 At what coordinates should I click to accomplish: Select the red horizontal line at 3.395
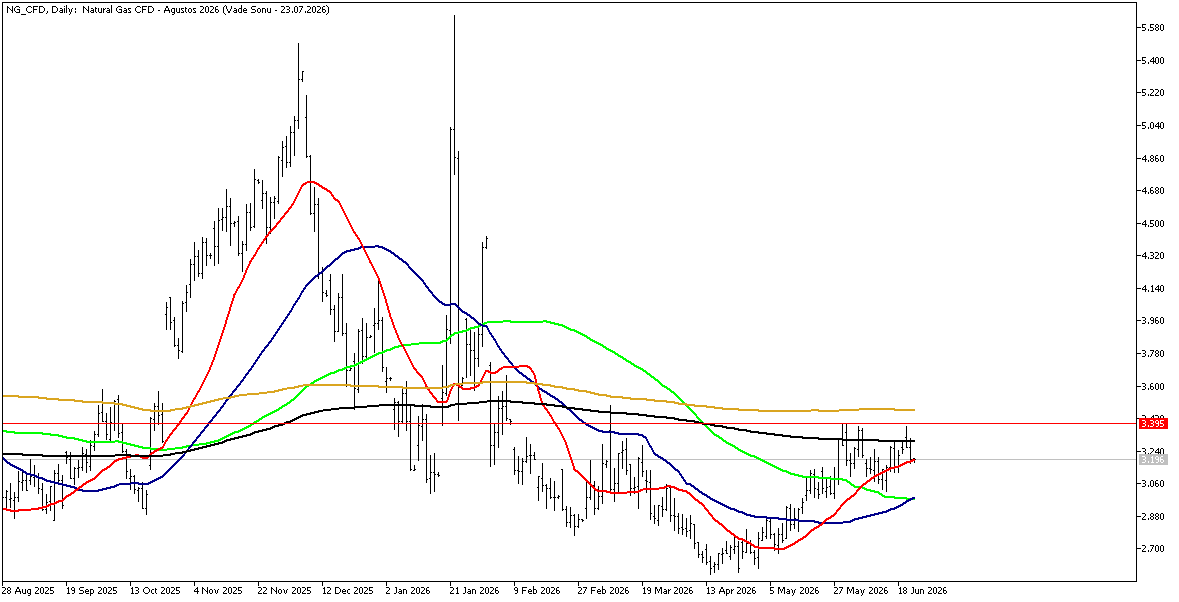coord(569,424)
